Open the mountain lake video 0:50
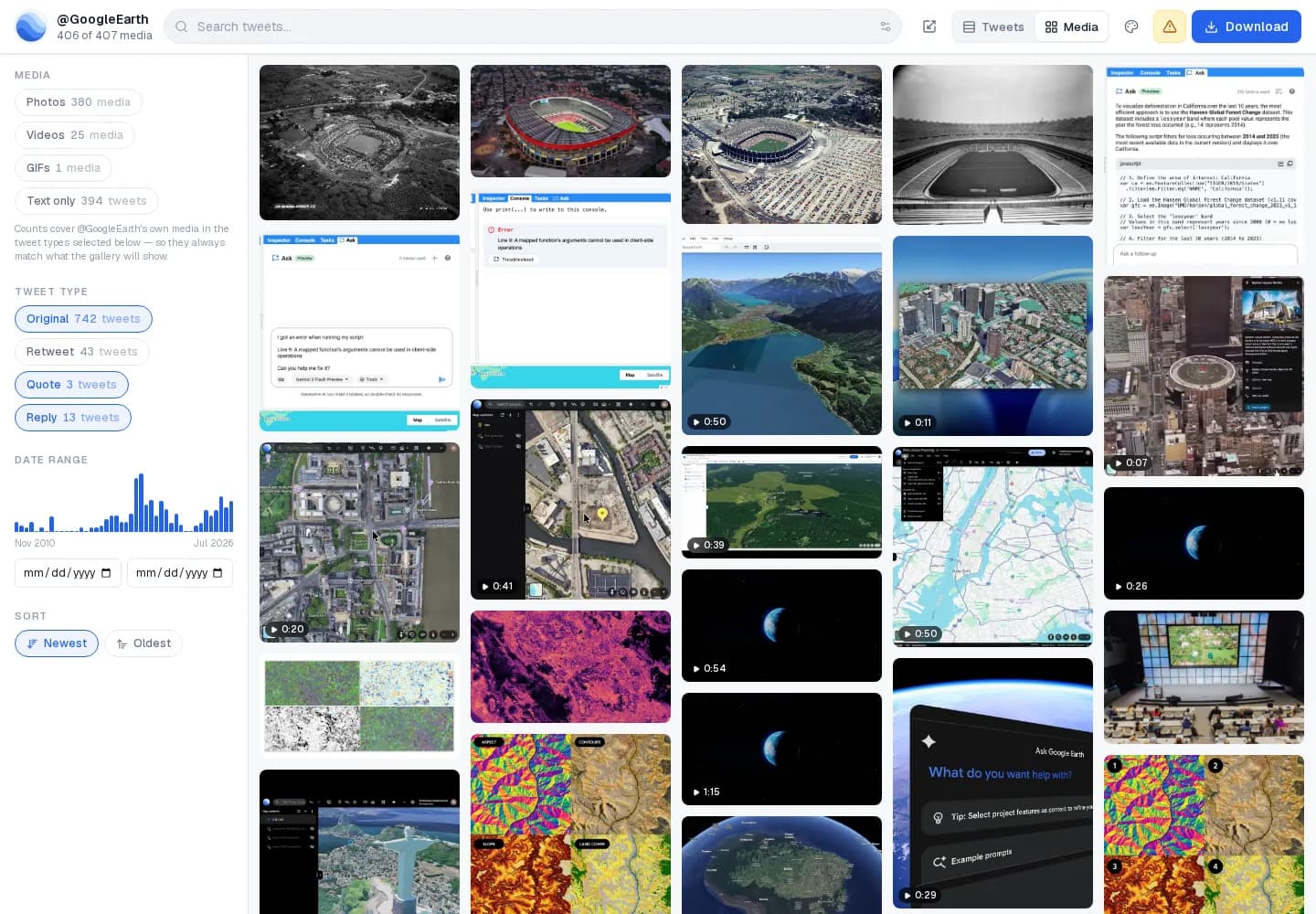The image size is (1316, 914). (x=781, y=335)
